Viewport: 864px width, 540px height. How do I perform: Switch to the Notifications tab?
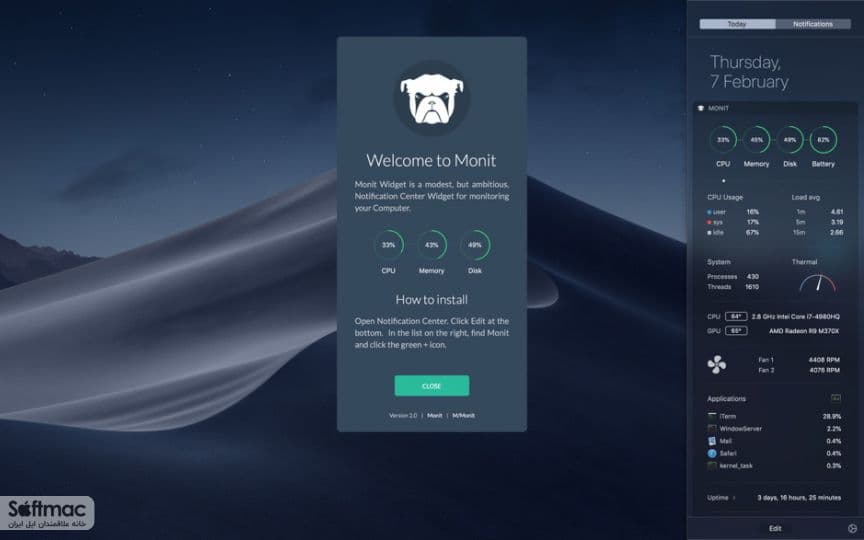(813, 24)
